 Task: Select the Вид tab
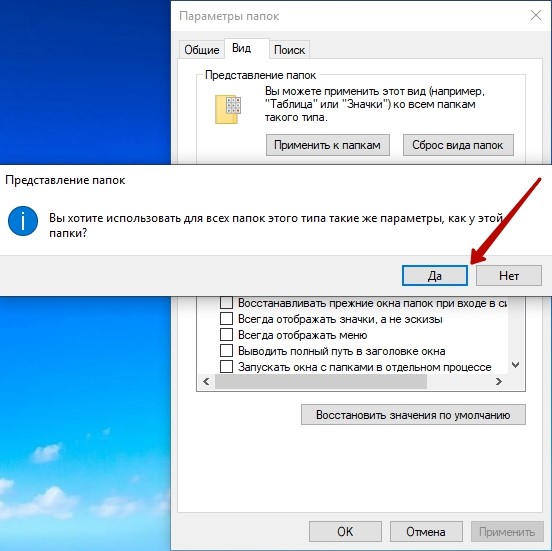[x=246, y=48]
